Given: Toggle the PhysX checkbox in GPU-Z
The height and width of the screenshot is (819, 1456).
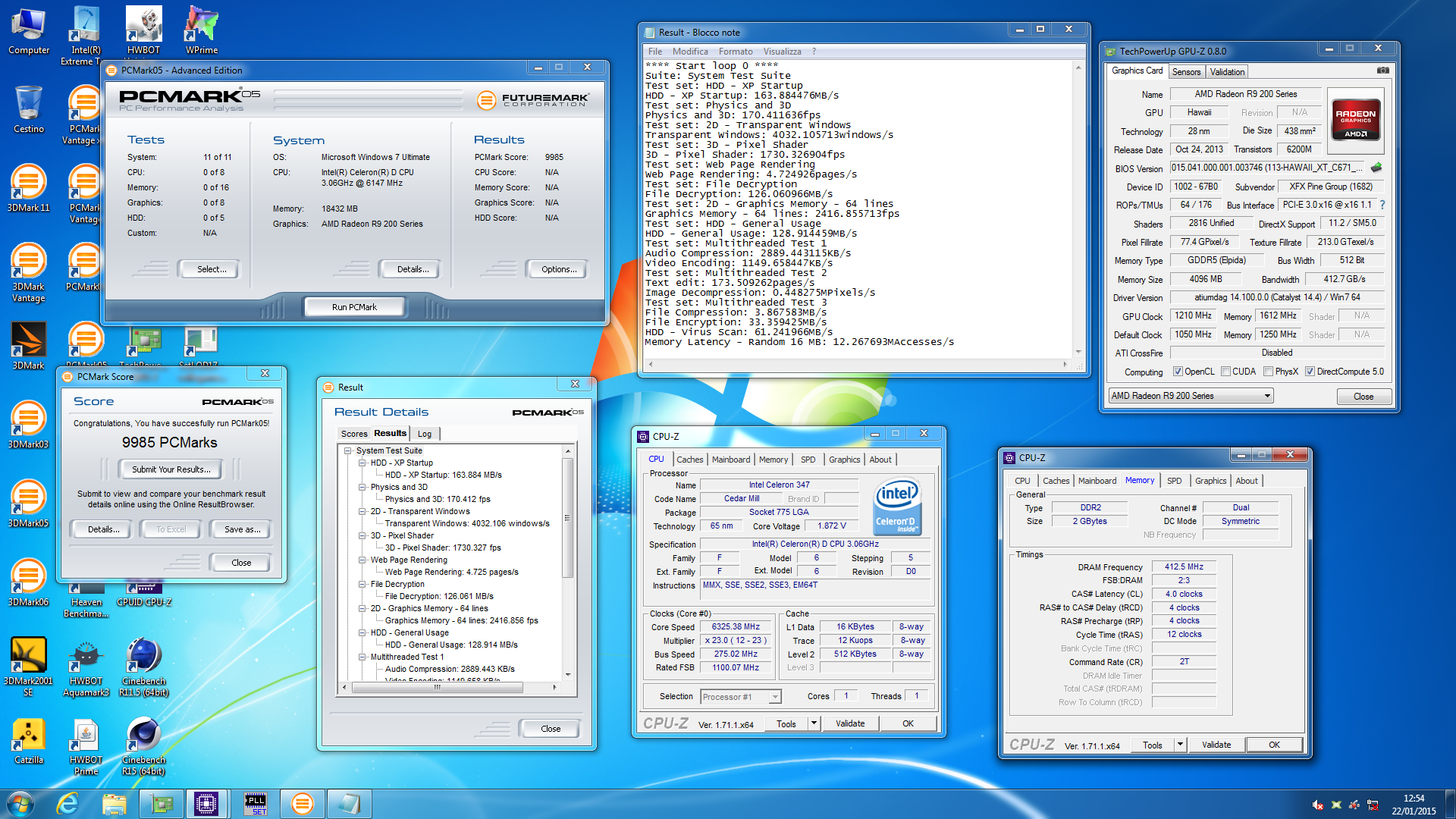Looking at the screenshot, I should click(1268, 372).
